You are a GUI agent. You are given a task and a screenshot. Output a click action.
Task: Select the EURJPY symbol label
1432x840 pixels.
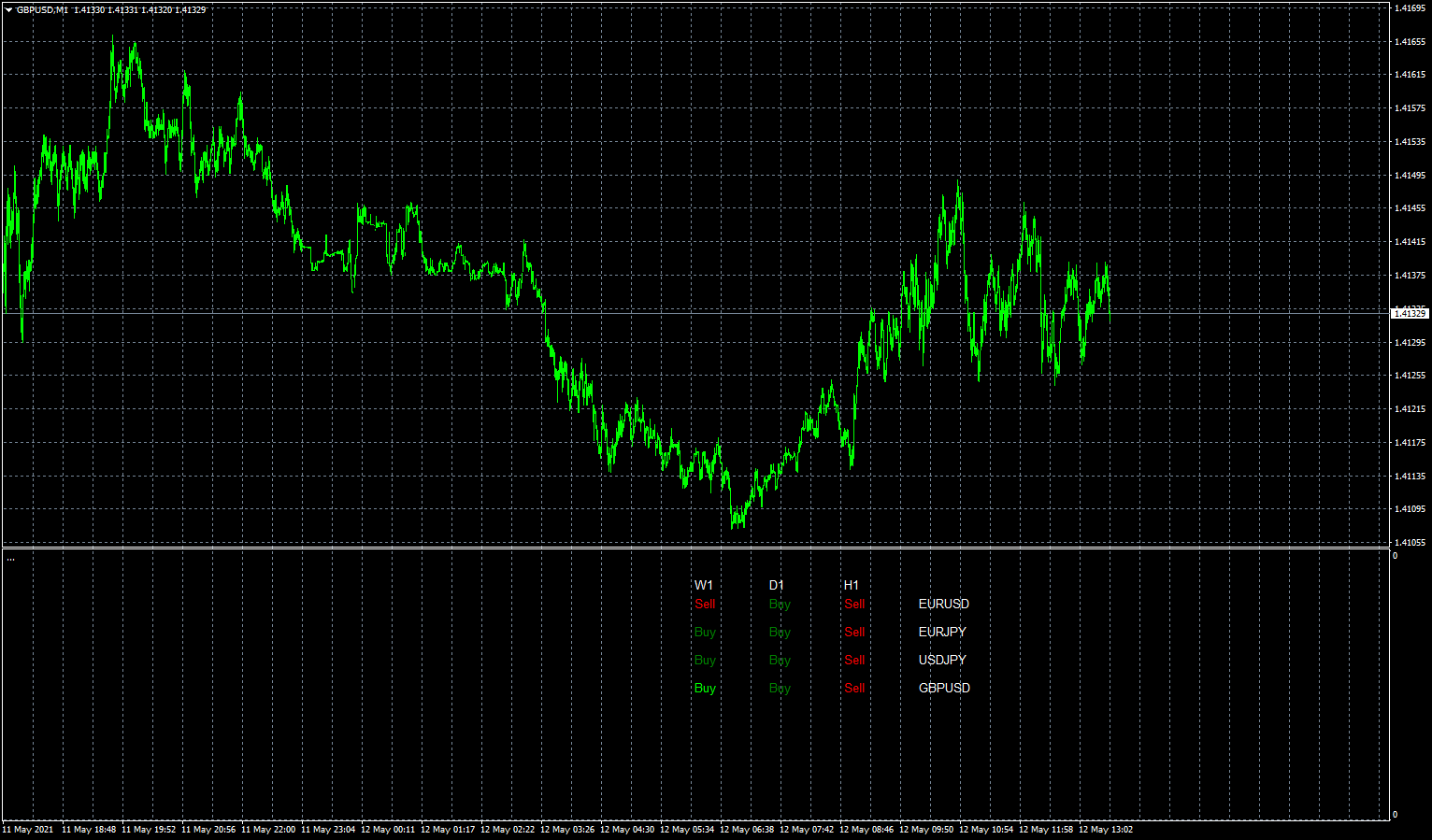point(942,632)
